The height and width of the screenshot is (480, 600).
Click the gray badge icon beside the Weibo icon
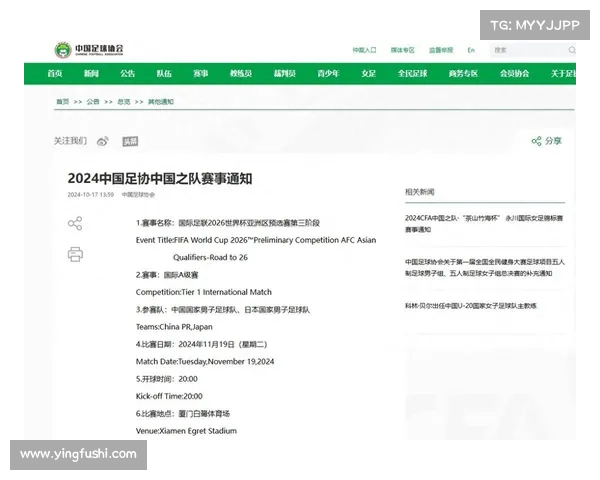(130, 141)
